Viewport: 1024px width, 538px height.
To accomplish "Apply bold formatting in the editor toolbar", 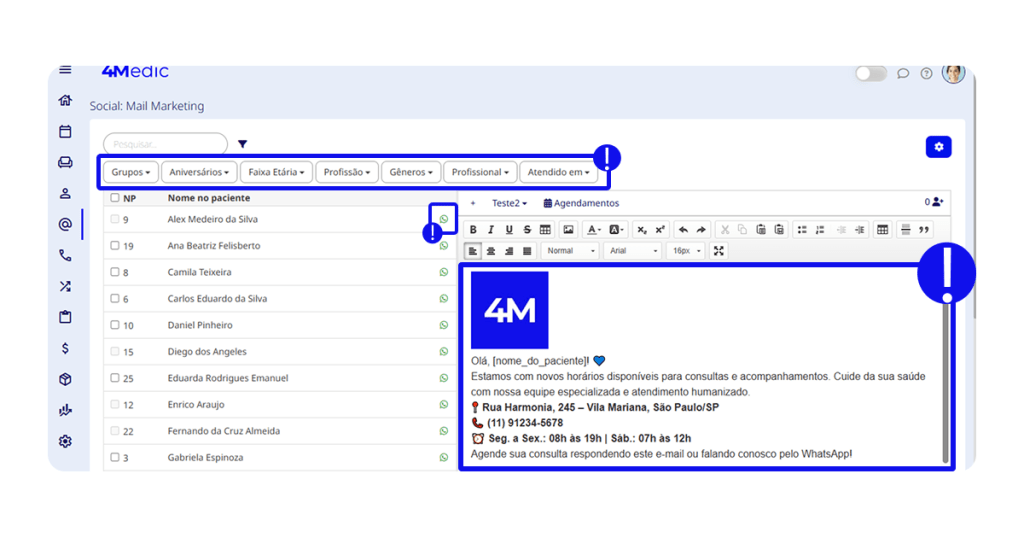I will (x=473, y=230).
